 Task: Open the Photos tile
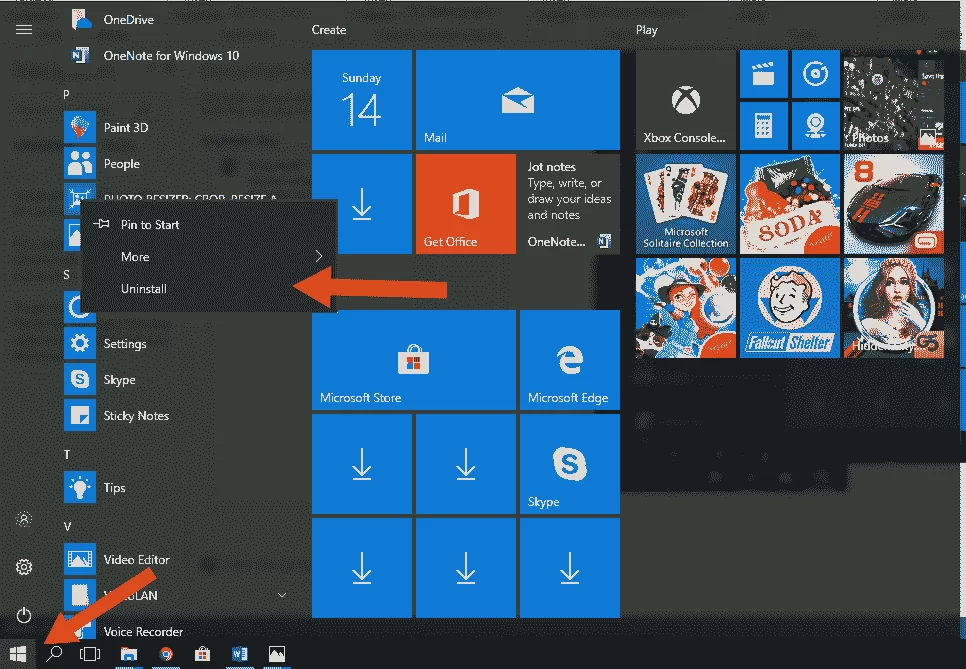[x=893, y=100]
